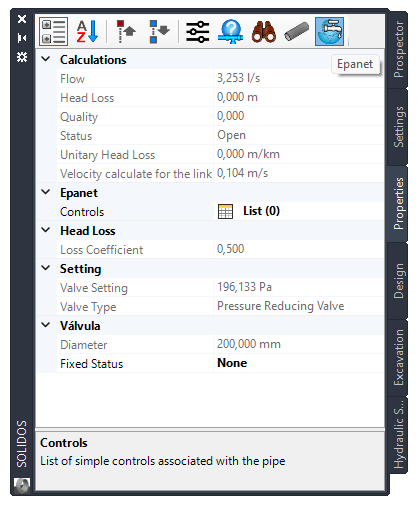Click the binoculars find icon

click(x=264, y=32)
